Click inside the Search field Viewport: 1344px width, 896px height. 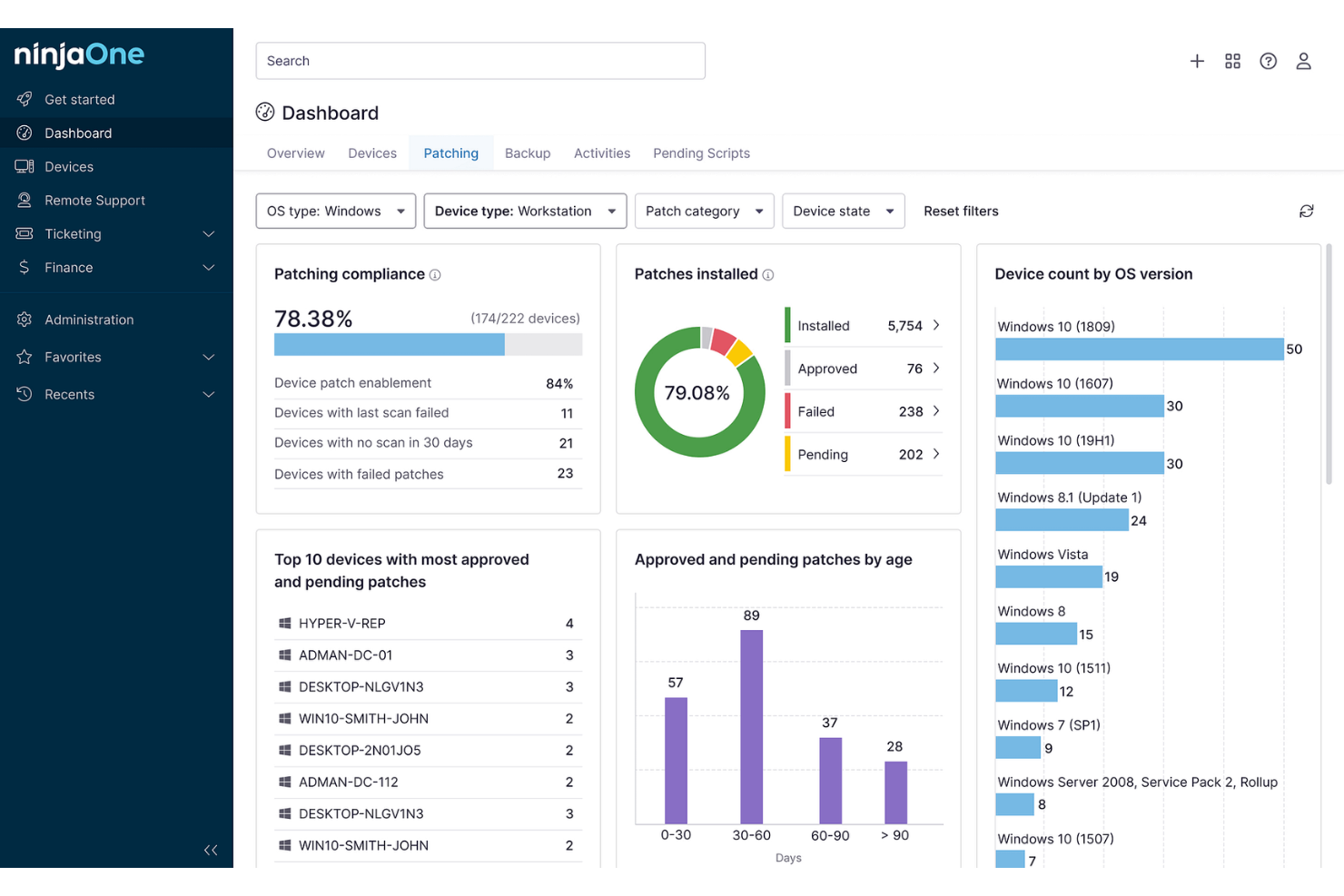pyautogui.click(x=480, y=61)
